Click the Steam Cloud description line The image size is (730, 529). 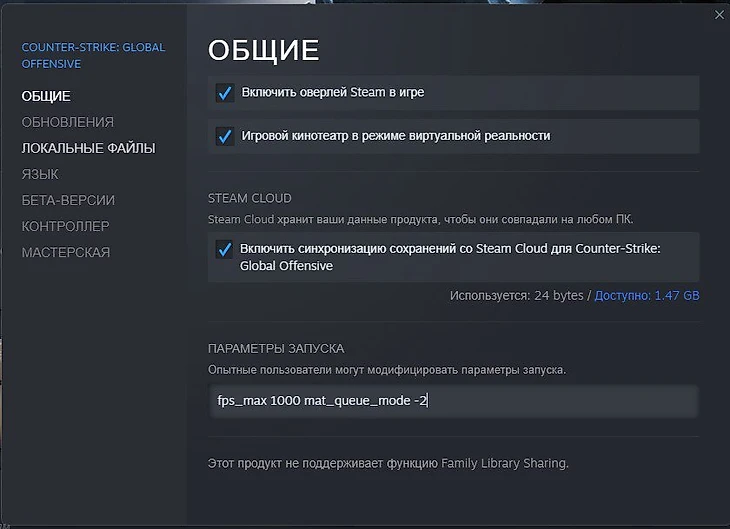(x=420, y=219)
